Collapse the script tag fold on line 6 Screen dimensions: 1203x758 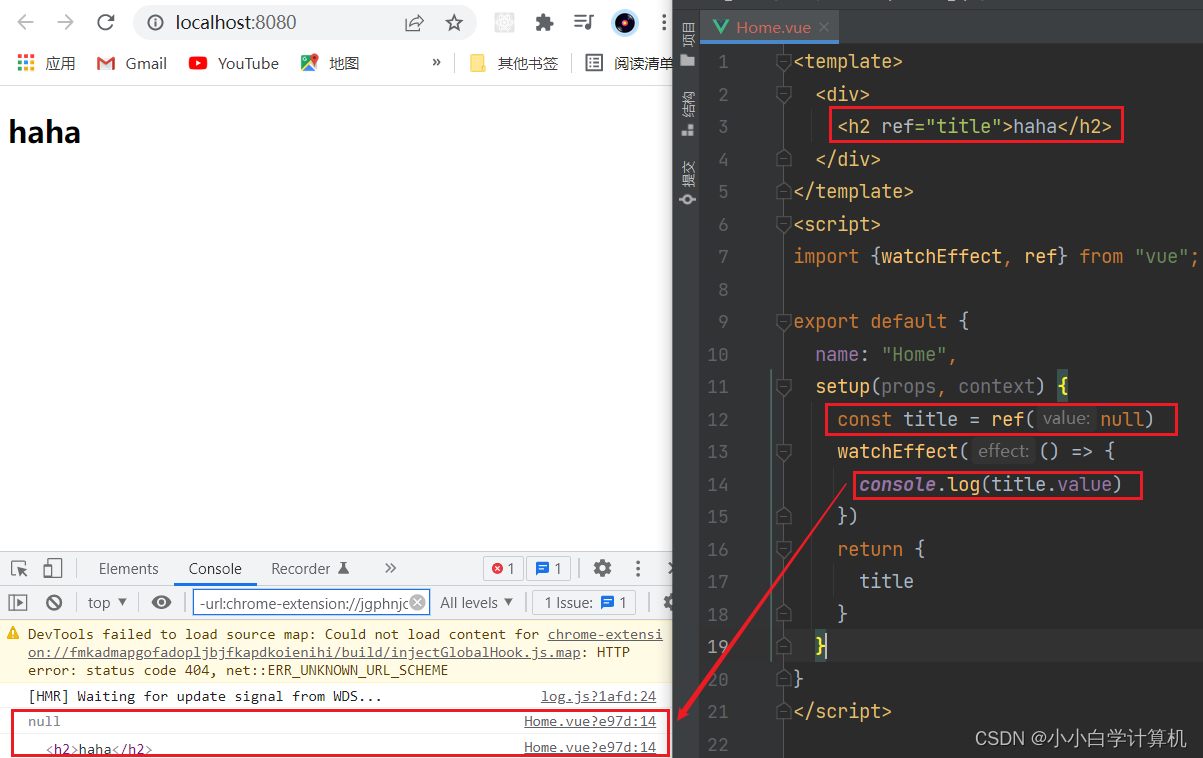click(x=785, y=224)
